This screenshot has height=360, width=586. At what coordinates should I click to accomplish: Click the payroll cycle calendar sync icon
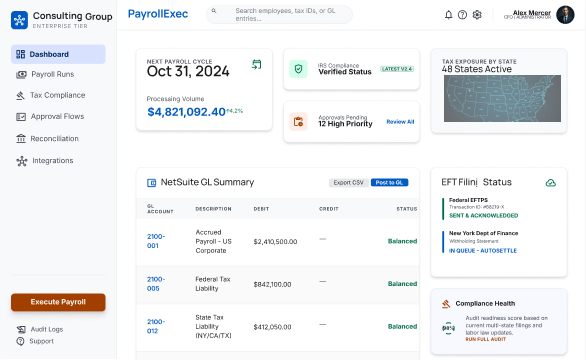click(256, 64)
